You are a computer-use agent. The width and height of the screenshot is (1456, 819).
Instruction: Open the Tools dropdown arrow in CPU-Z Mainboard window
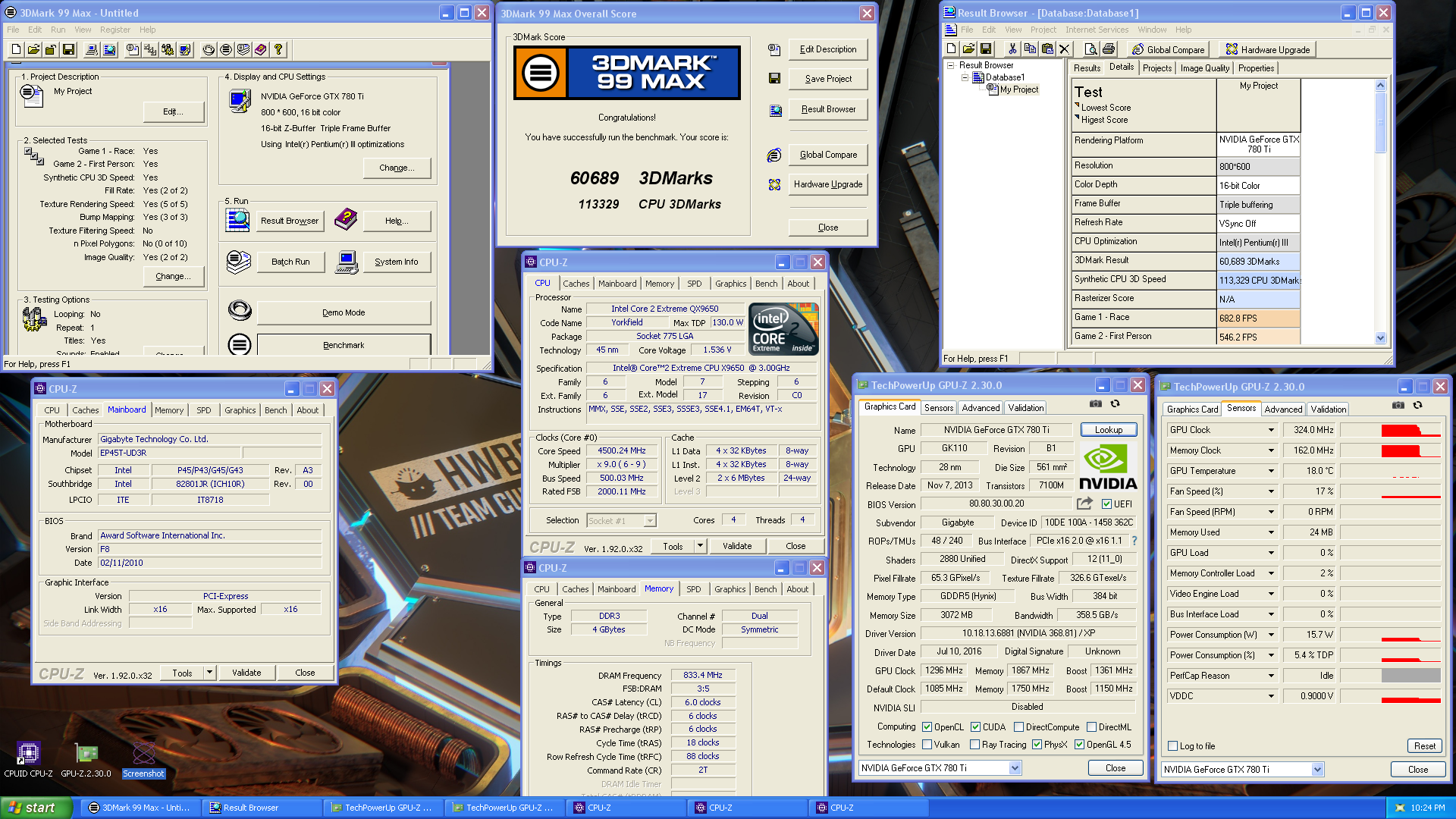point(209,673)
